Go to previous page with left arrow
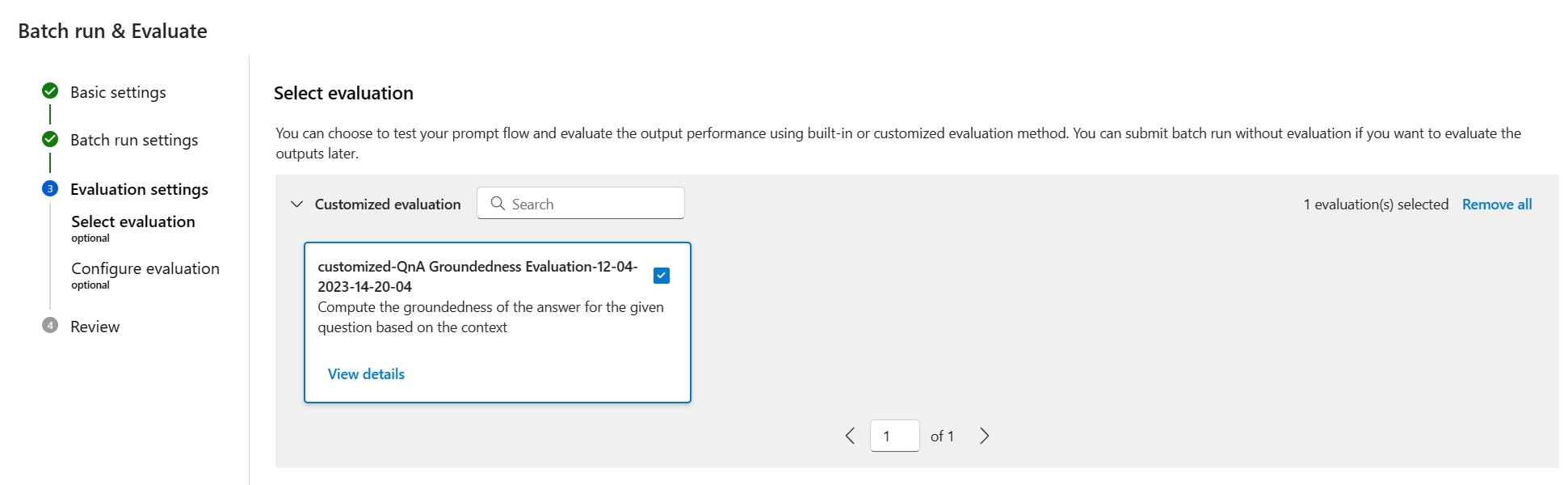The height and width of the screenshot is (485, 1568). pyautogui.click(x=850, y=436)
